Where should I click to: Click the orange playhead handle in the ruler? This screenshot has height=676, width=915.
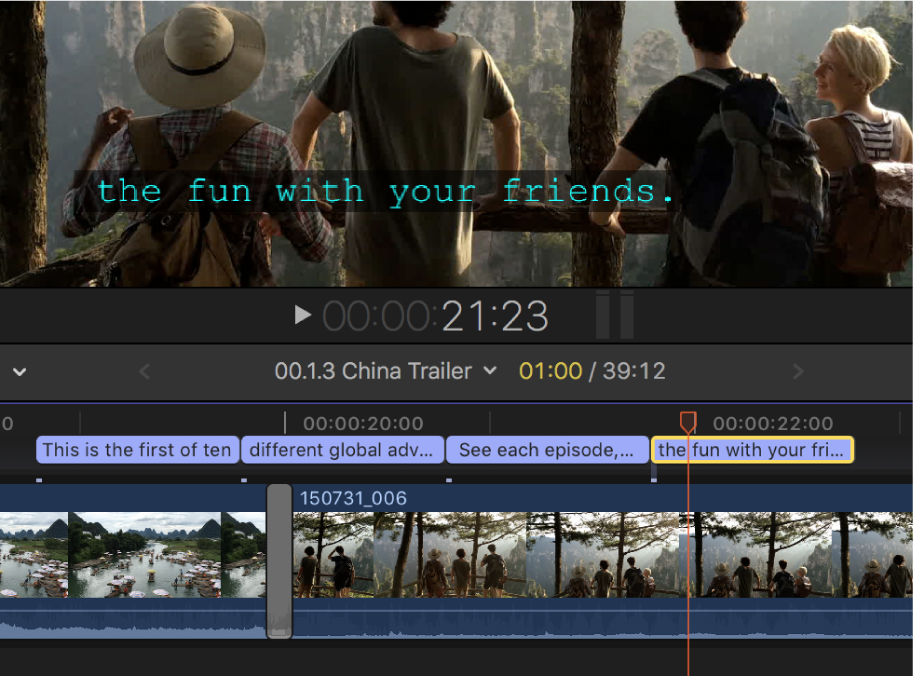[x=688, y=422]
